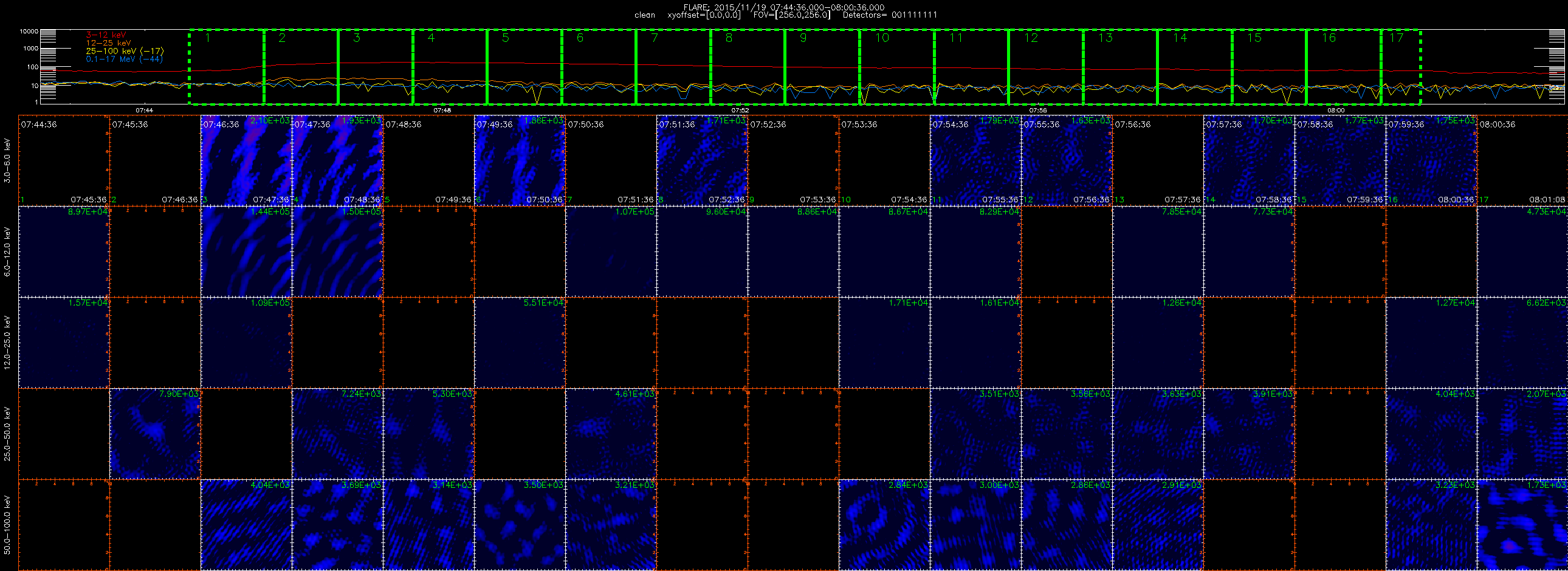Image resolution: width=1568 pixels, height=571 pixels.
Task: Open the image panel peaking at 2.10E+03
Action: 247,160
